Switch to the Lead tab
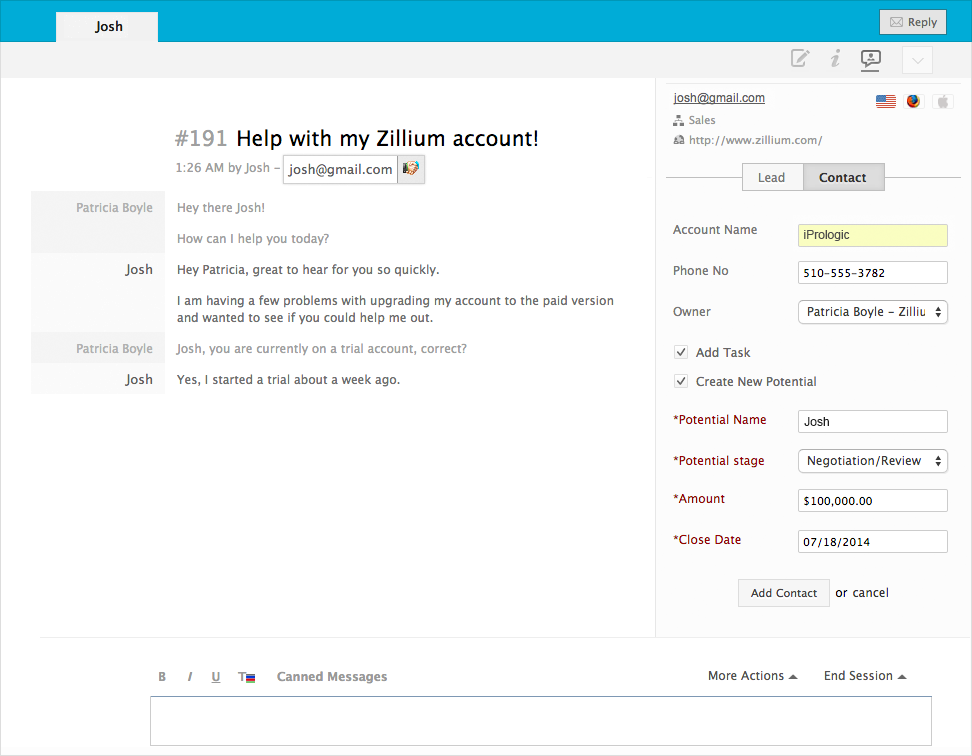 pos(771,177)
